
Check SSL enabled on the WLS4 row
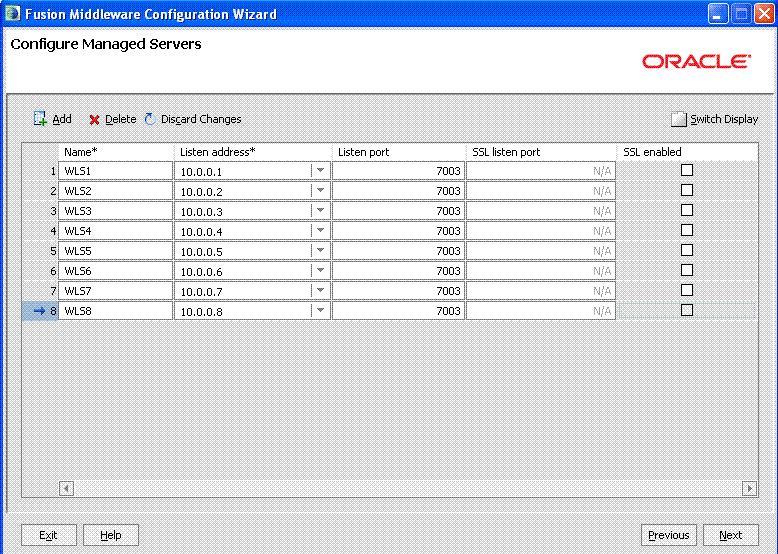687,230
